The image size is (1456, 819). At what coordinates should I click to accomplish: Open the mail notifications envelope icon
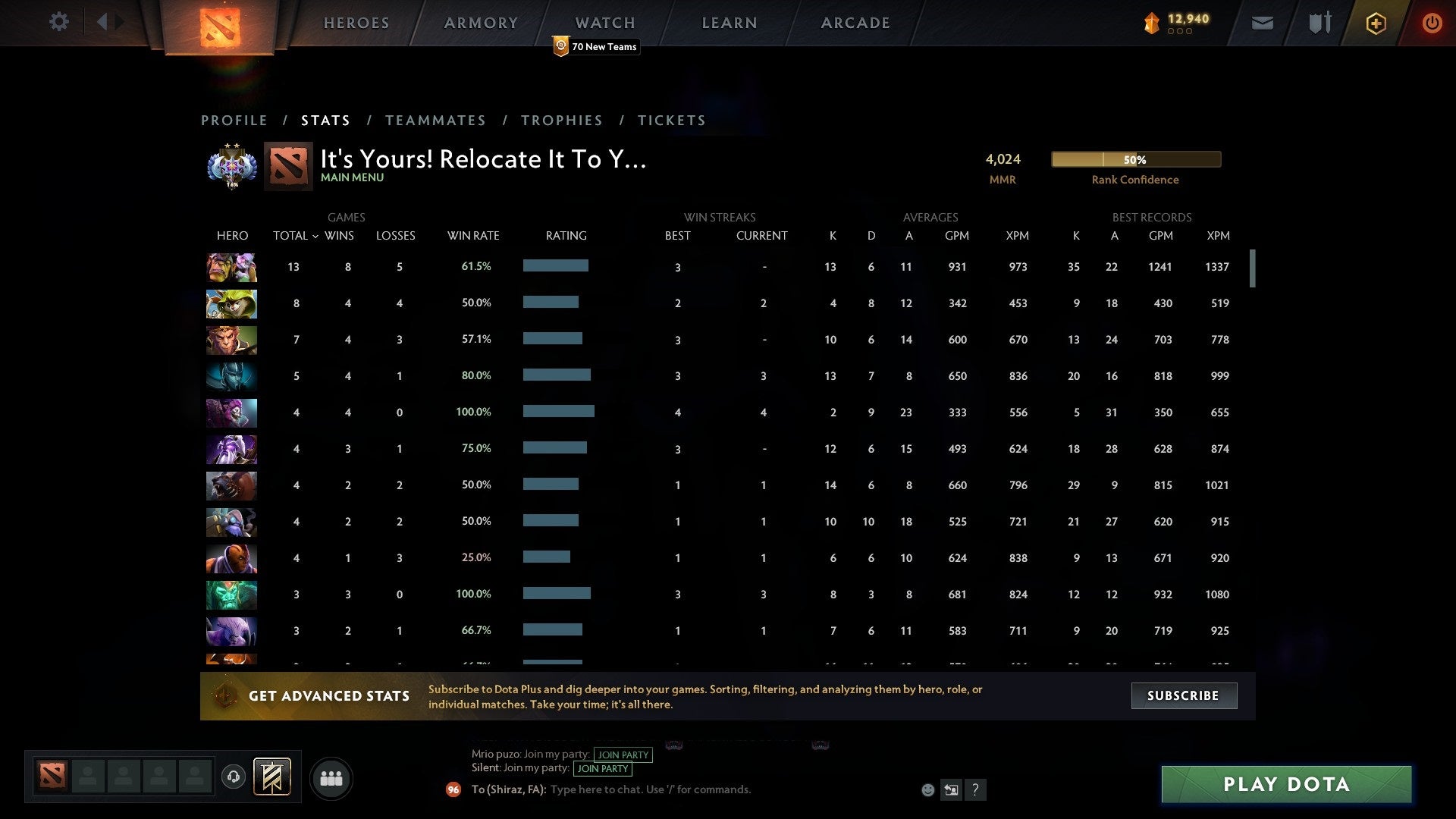click(1262, 23)
